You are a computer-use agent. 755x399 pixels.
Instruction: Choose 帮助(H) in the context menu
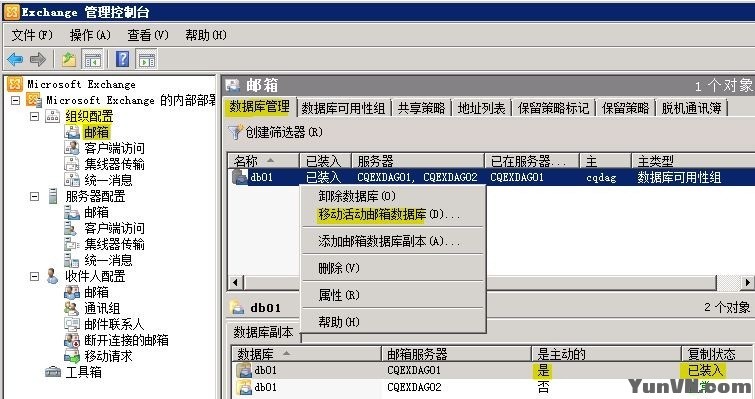coord(393,322)
